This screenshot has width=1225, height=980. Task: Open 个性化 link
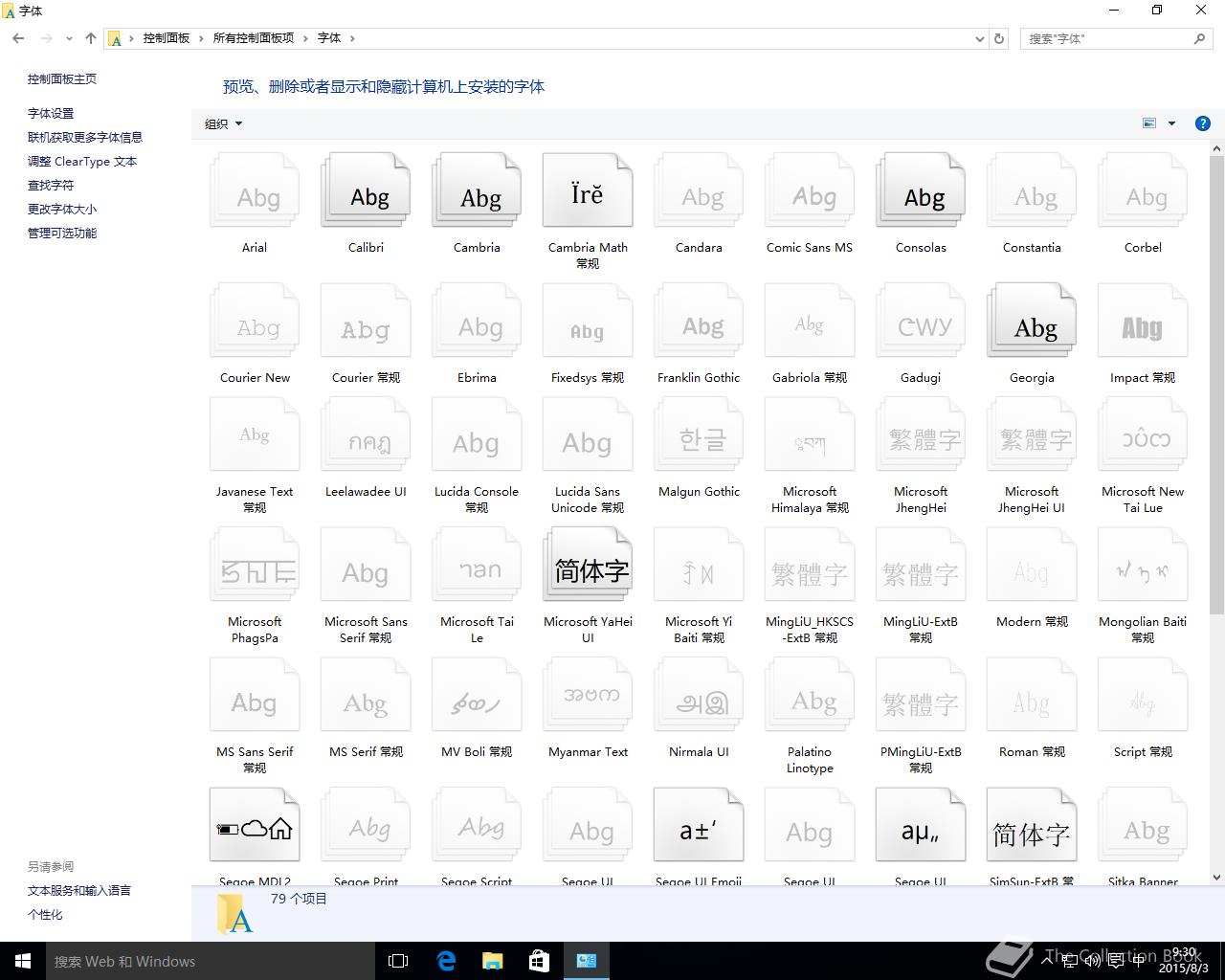(45, 914)
